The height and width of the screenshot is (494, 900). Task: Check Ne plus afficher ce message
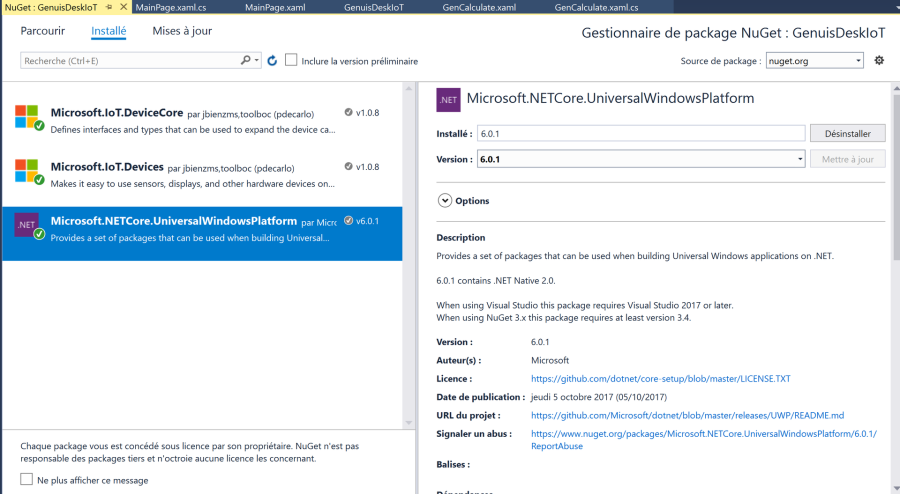[x=26, y=479]
